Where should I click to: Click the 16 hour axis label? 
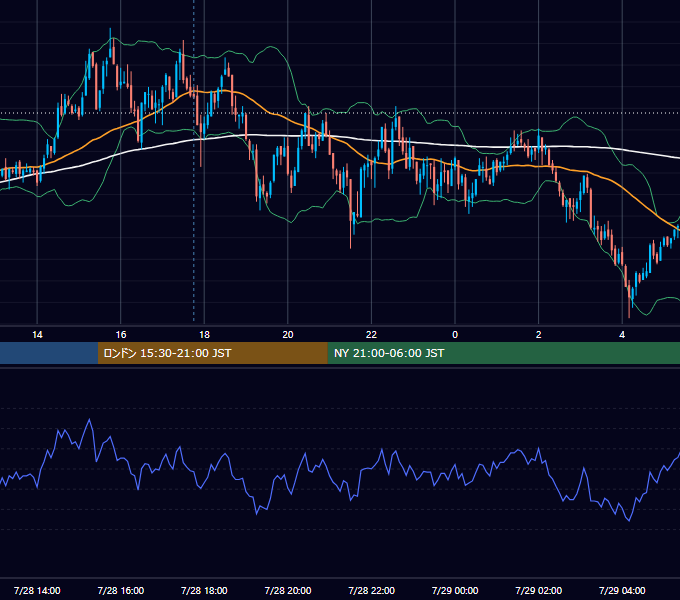point(121,335)
